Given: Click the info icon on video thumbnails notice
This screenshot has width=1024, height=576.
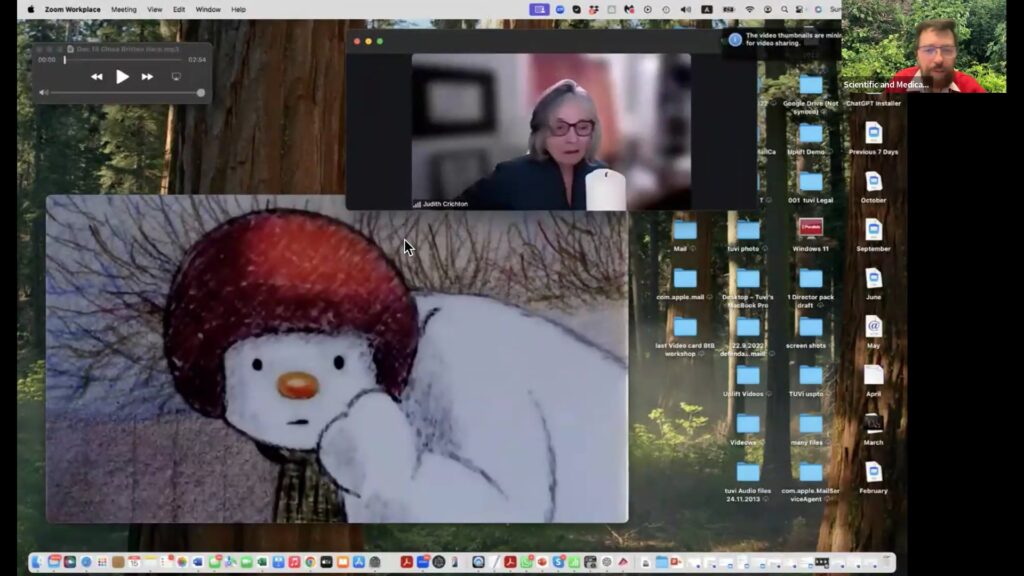Looking at the screenshot, I should pyautogui.click(x=735, y=39).
